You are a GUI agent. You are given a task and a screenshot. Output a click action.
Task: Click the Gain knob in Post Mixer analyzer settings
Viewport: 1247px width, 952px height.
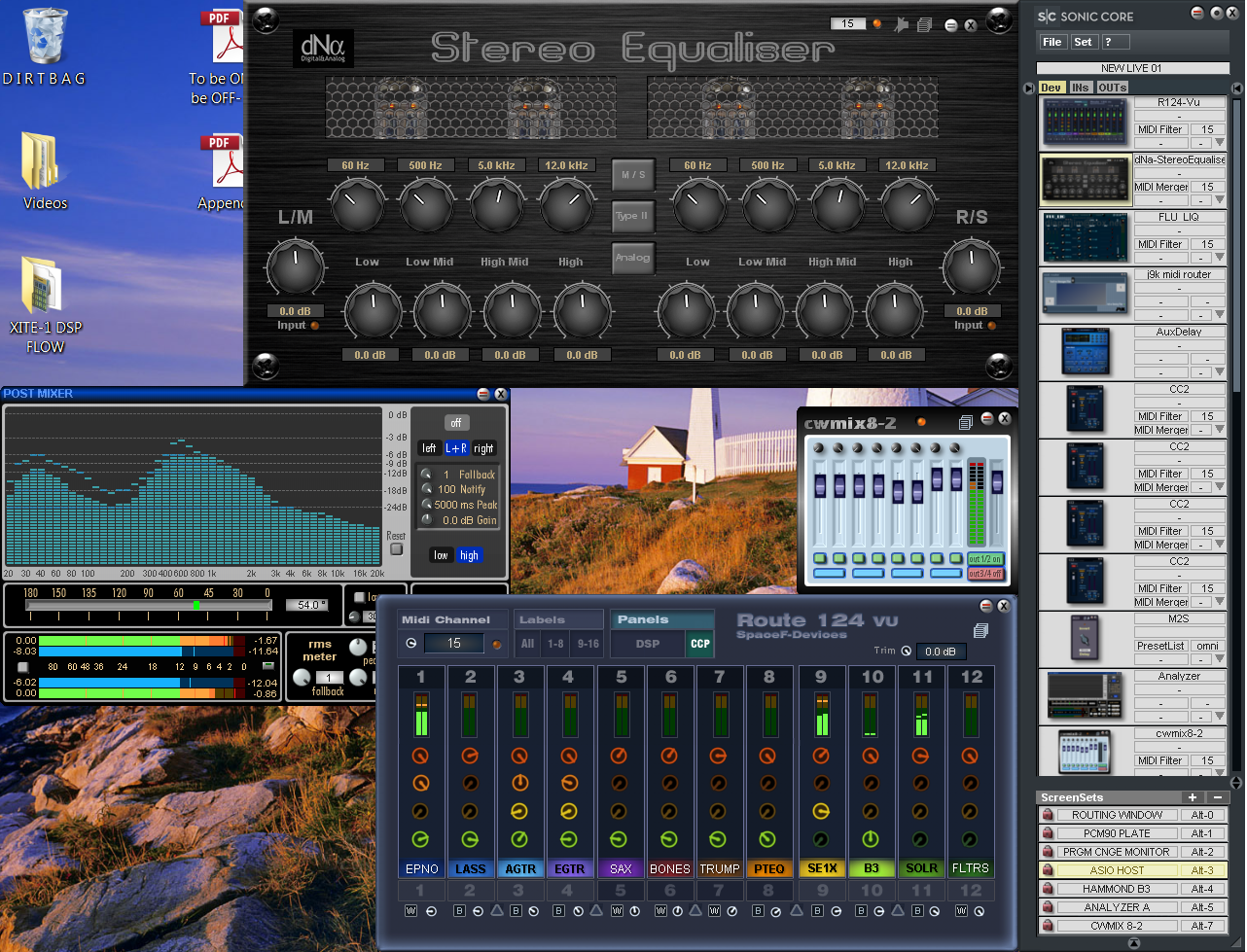point(426,519)
